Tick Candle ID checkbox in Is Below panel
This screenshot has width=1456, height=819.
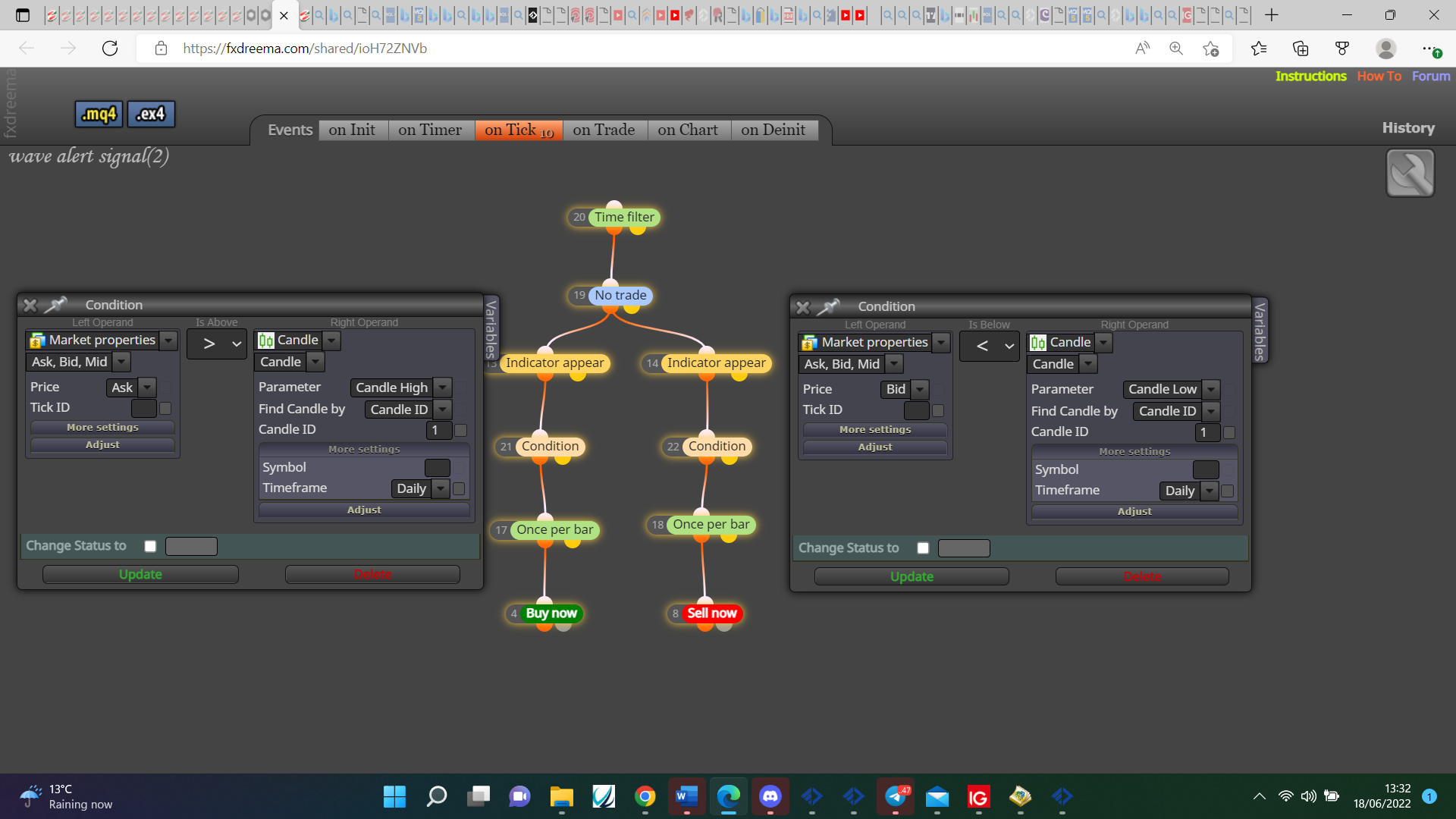(1229, 432)
